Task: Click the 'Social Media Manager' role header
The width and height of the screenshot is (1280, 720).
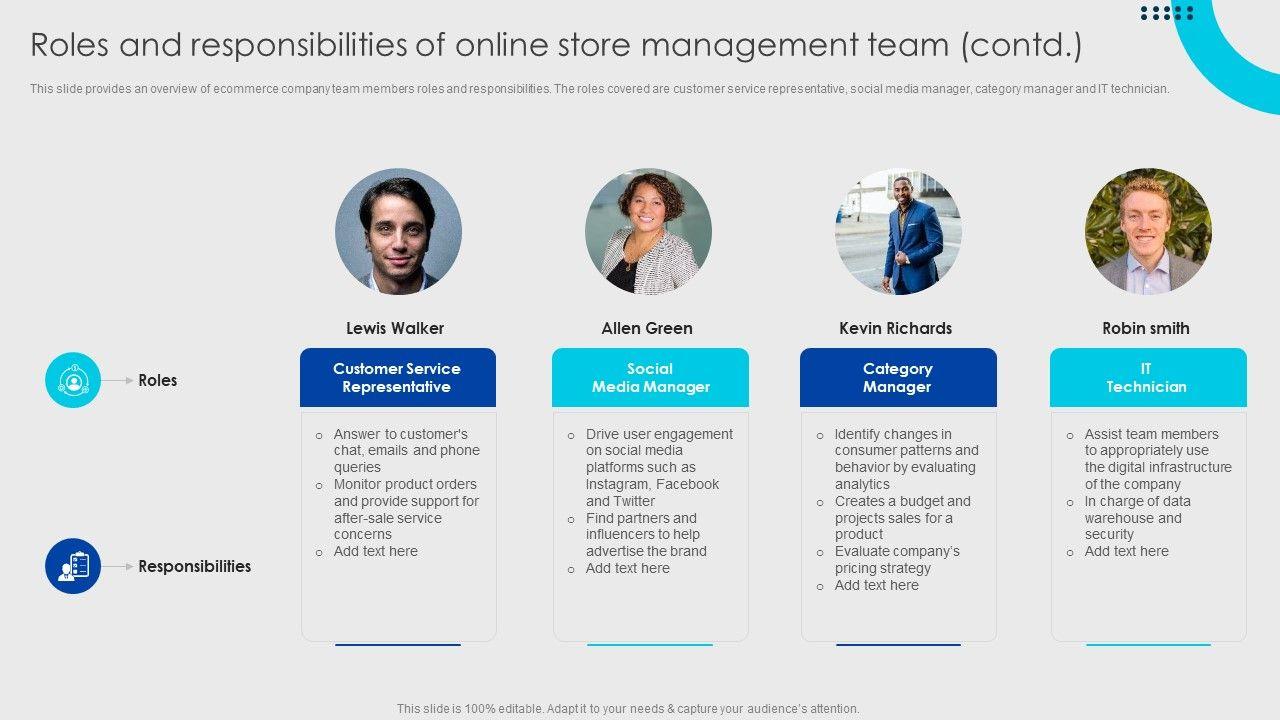Action: 650,378
